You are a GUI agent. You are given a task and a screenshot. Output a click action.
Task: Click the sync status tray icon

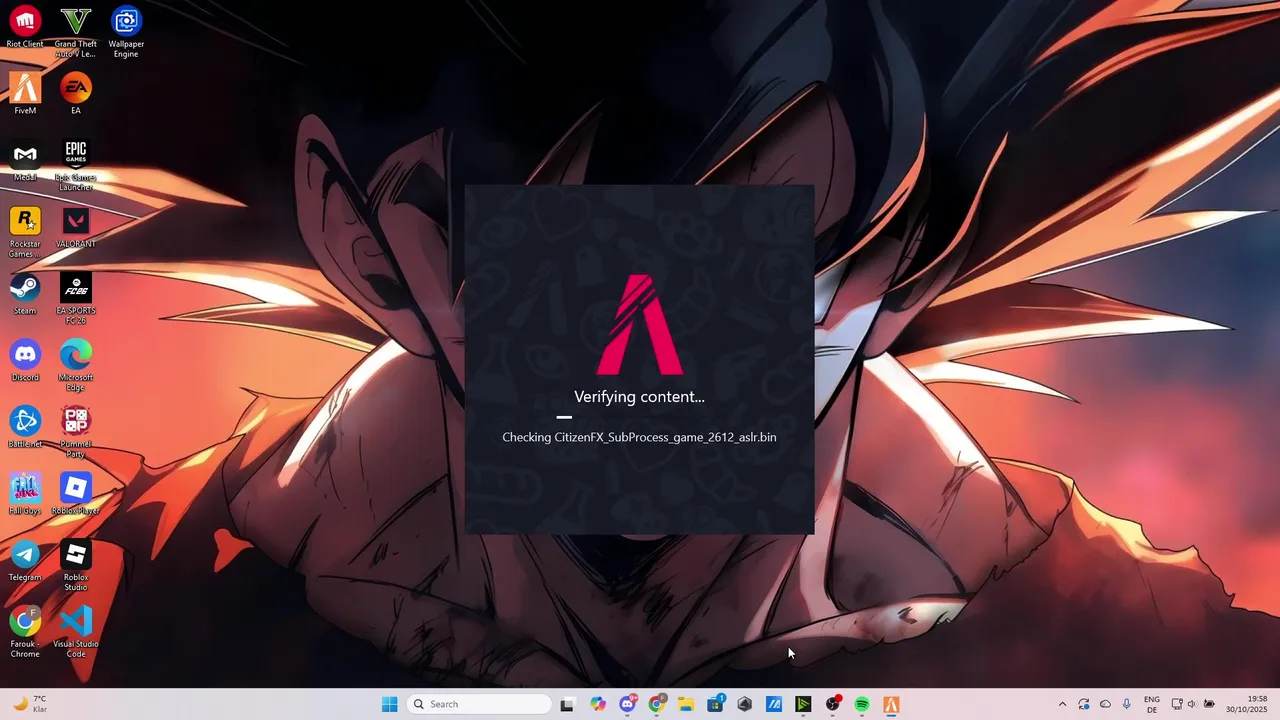tap(1084, 704)
